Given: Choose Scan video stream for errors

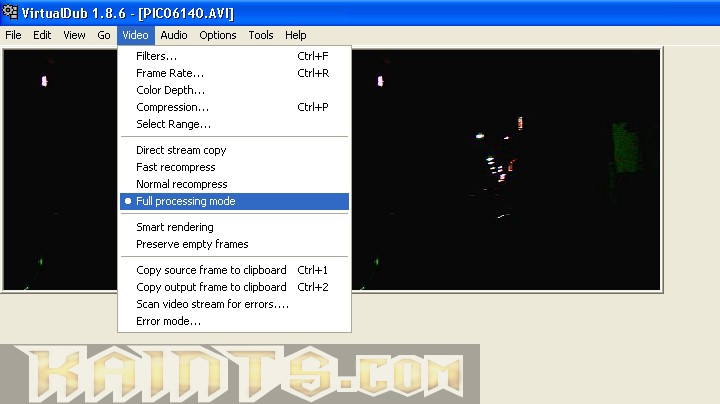Looking at the screenshot, I should click(x=234, y=304).
